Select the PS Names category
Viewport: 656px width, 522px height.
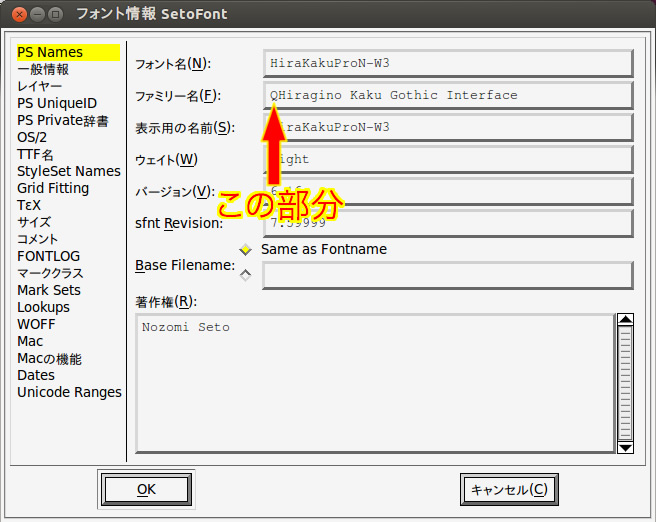(68, 52)
